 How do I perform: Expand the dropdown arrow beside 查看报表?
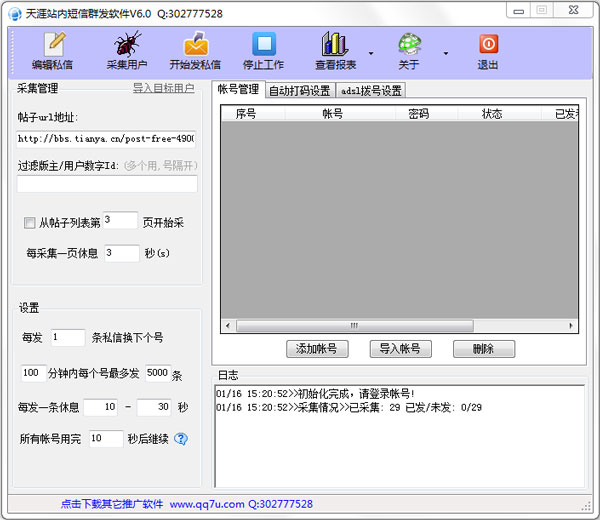pyautogui.click(x=371, y=54)
